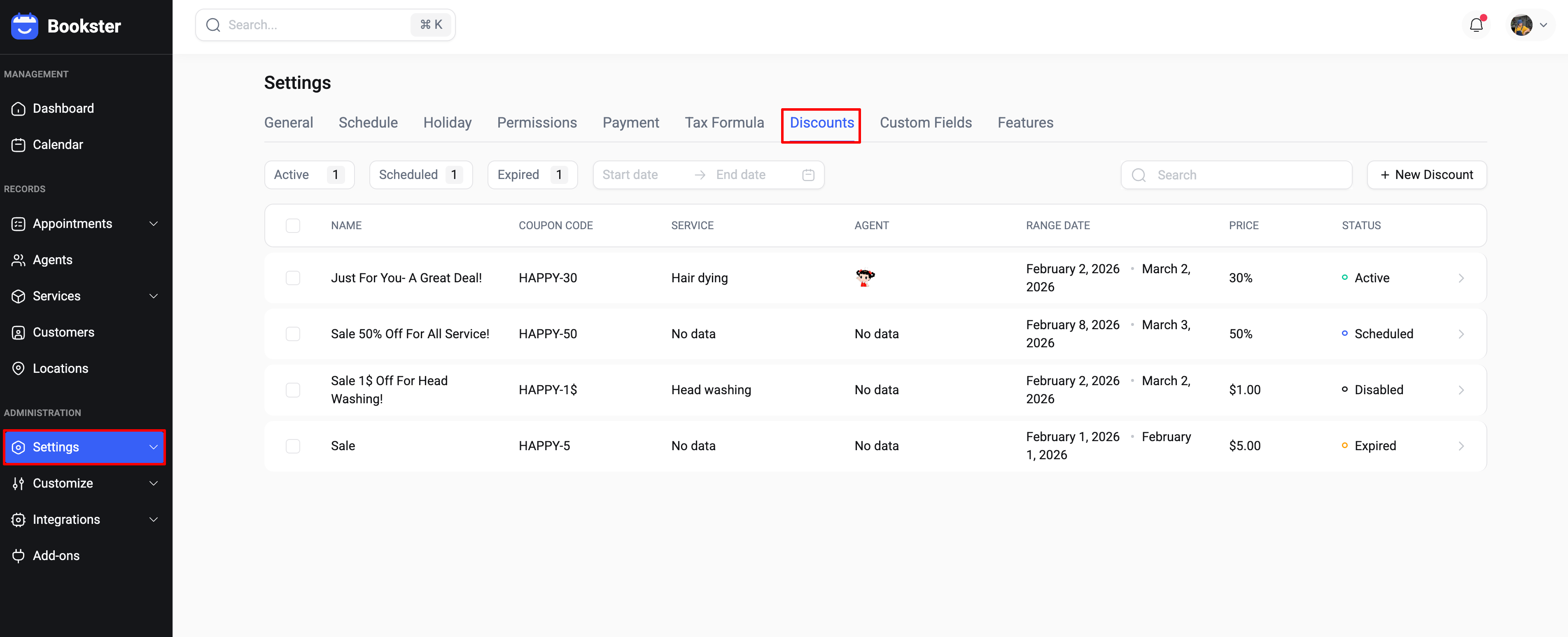Switch to the Tax Formula tab
Viewport: 1568px width, 637px height.
(x=724, y=123)
